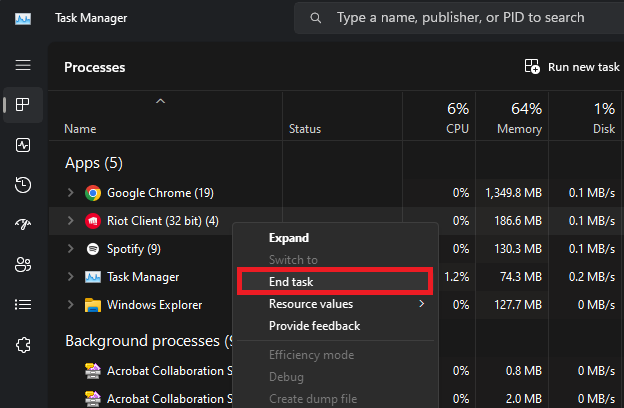Click the Task Manager row icon
The width and height of the screenshot is (624, 408).
(x=93, y=277)
